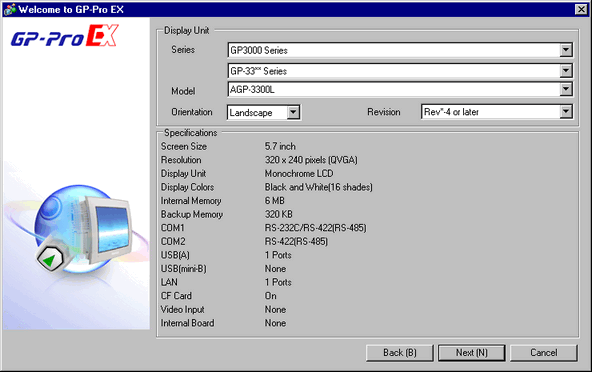Click the Specifications group heading
Viewport: 592px width, 372px height.
191,133
